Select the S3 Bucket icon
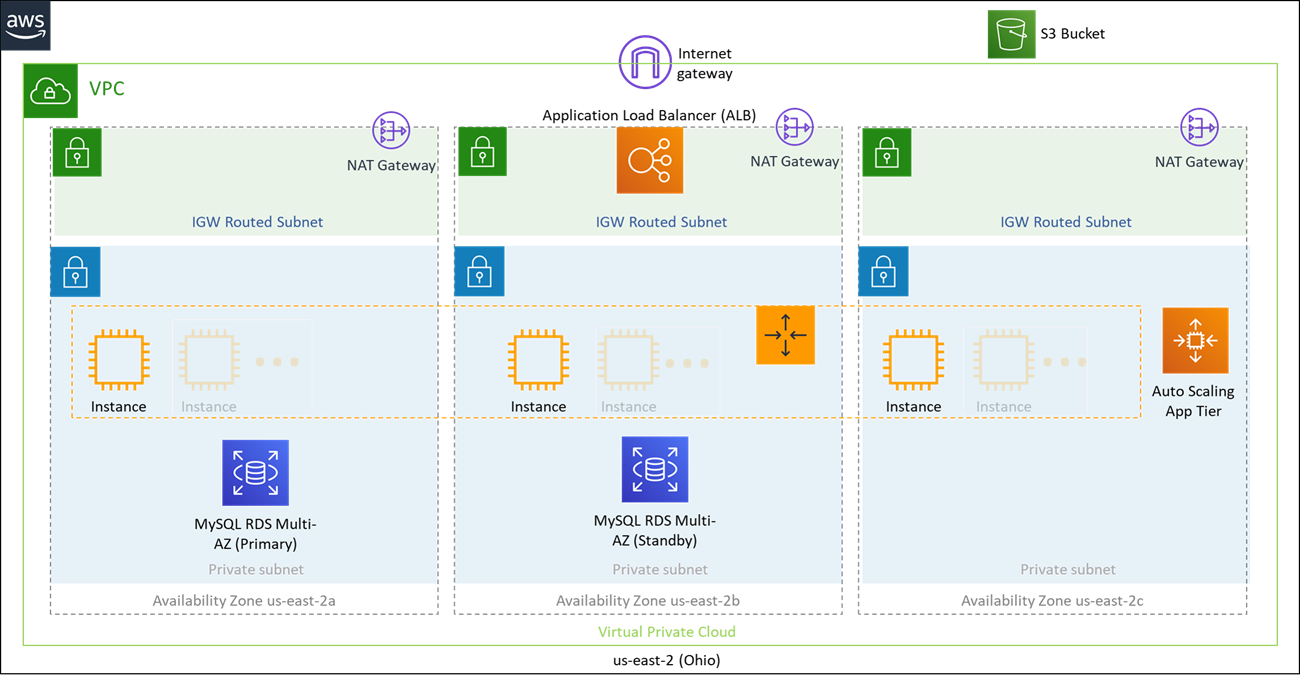 [x=1012, y=34]
